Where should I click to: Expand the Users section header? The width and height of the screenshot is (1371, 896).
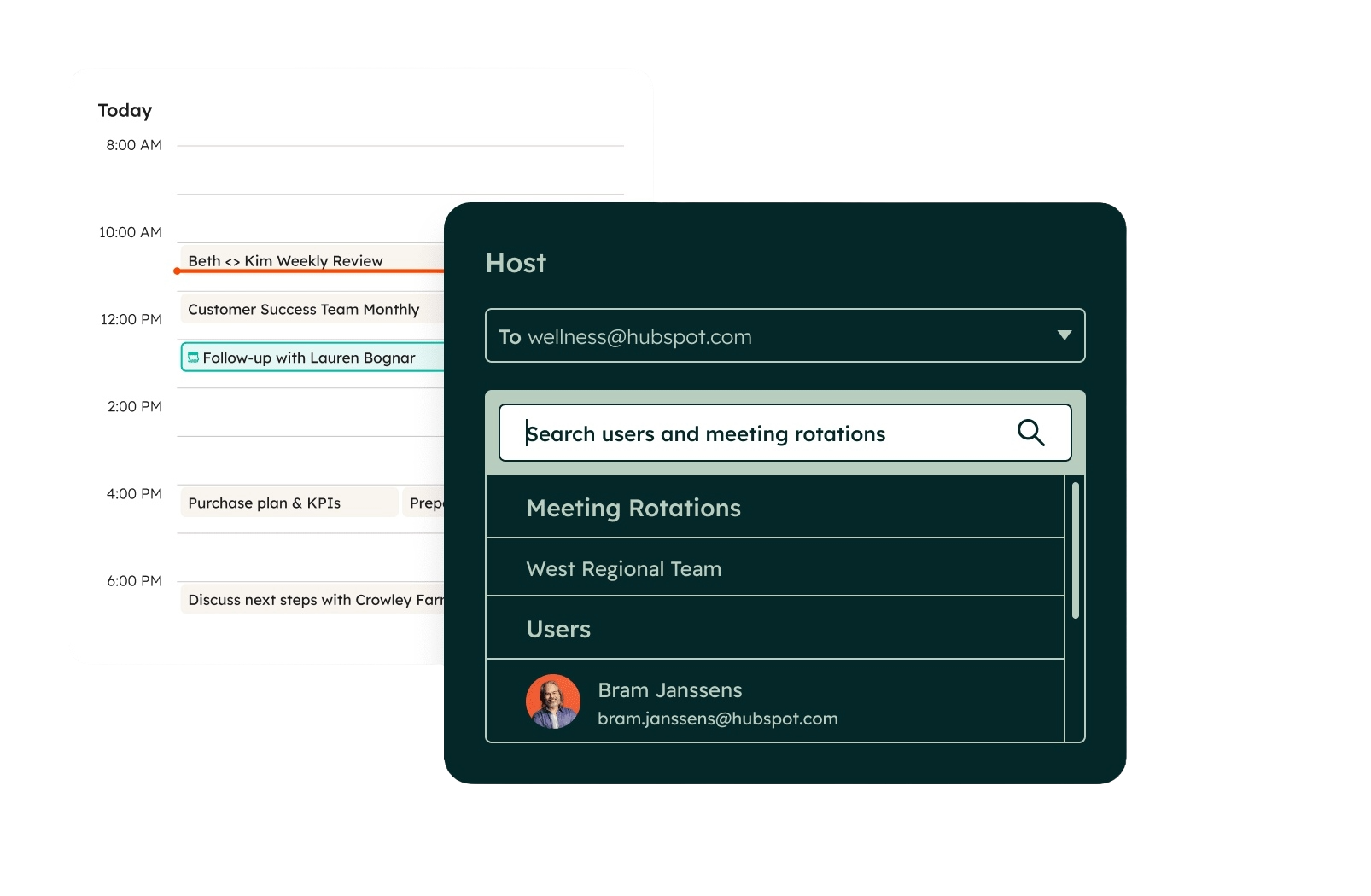(558, 629)
